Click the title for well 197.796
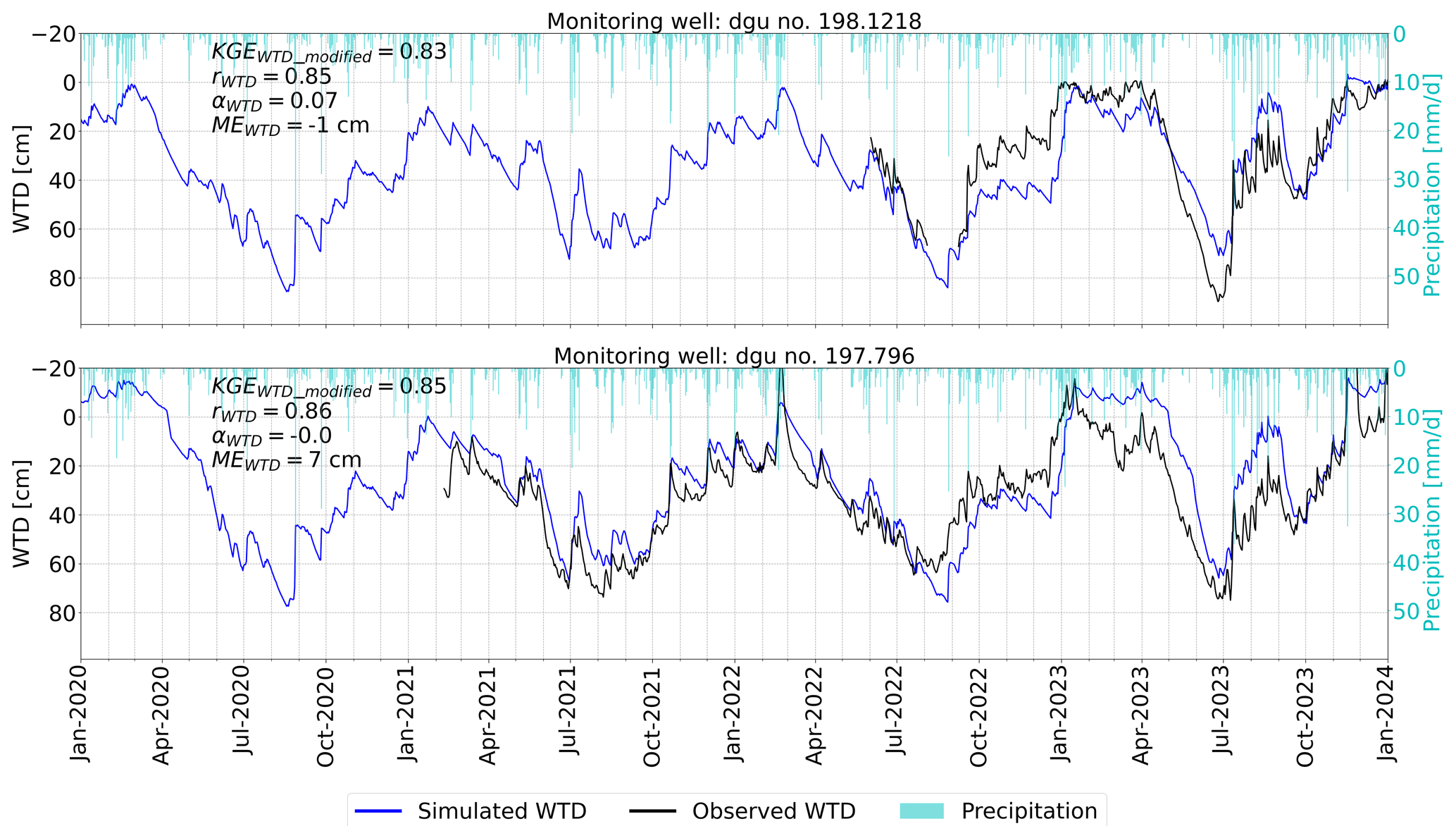 (734, 356)
